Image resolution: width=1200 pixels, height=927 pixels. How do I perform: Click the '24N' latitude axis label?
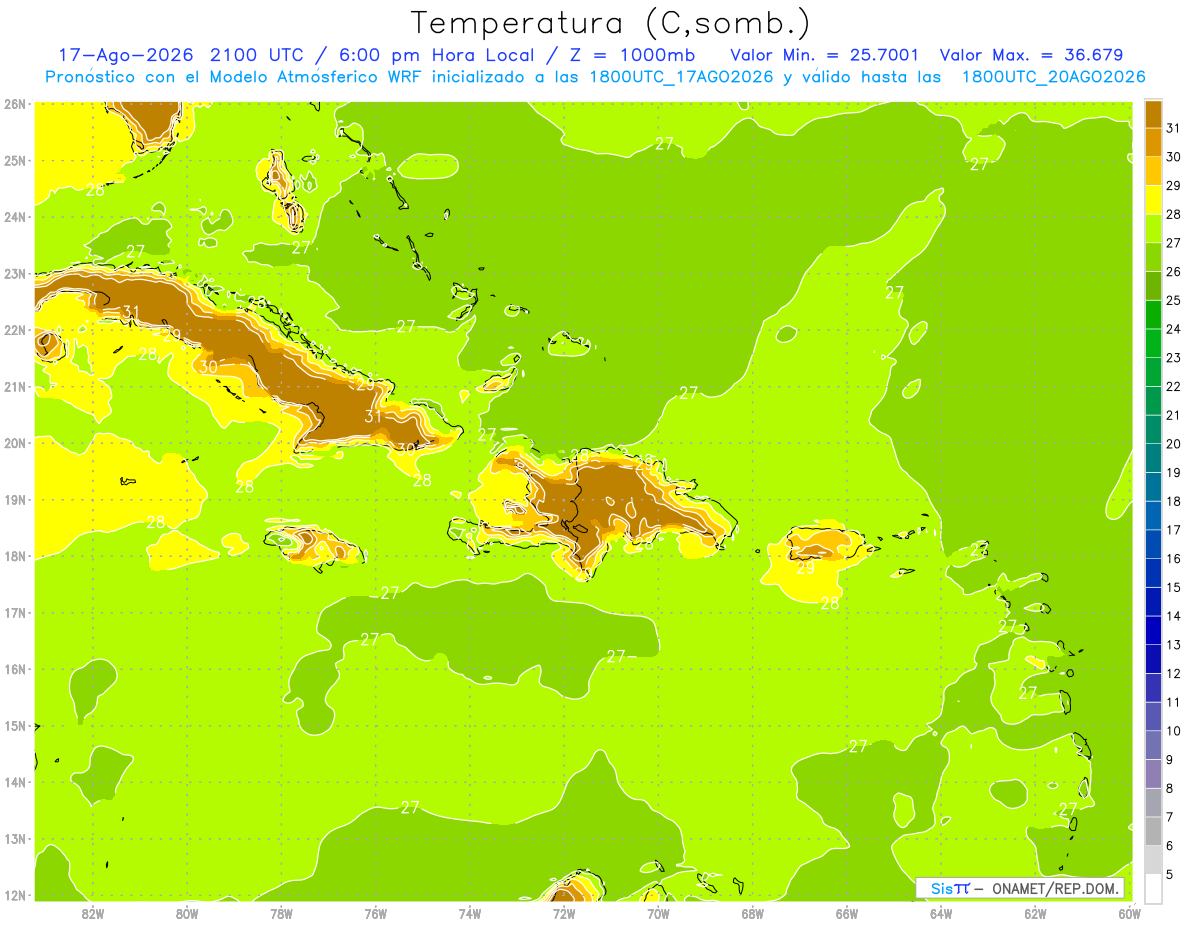coord(15,217)
